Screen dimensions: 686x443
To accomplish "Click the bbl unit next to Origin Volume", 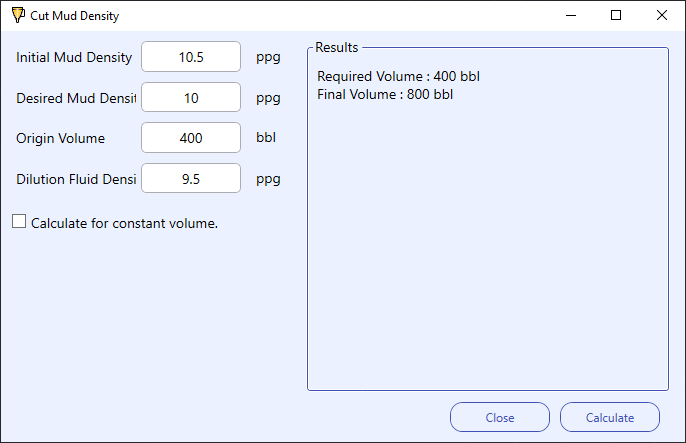I will point(266,137).
